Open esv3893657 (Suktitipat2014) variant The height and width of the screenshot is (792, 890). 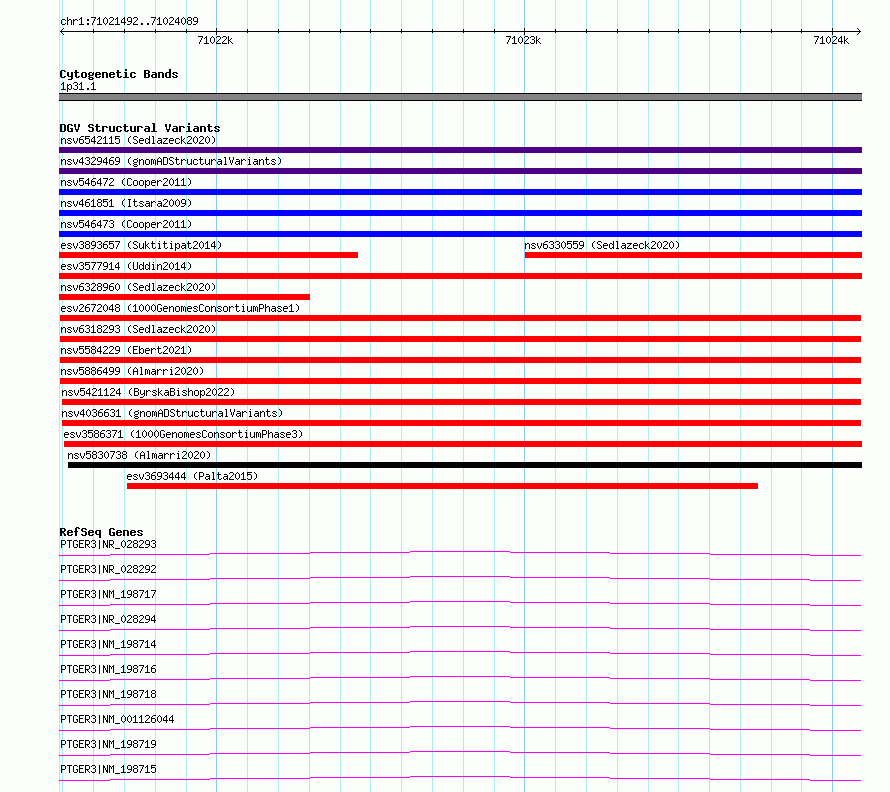(141, 245)
